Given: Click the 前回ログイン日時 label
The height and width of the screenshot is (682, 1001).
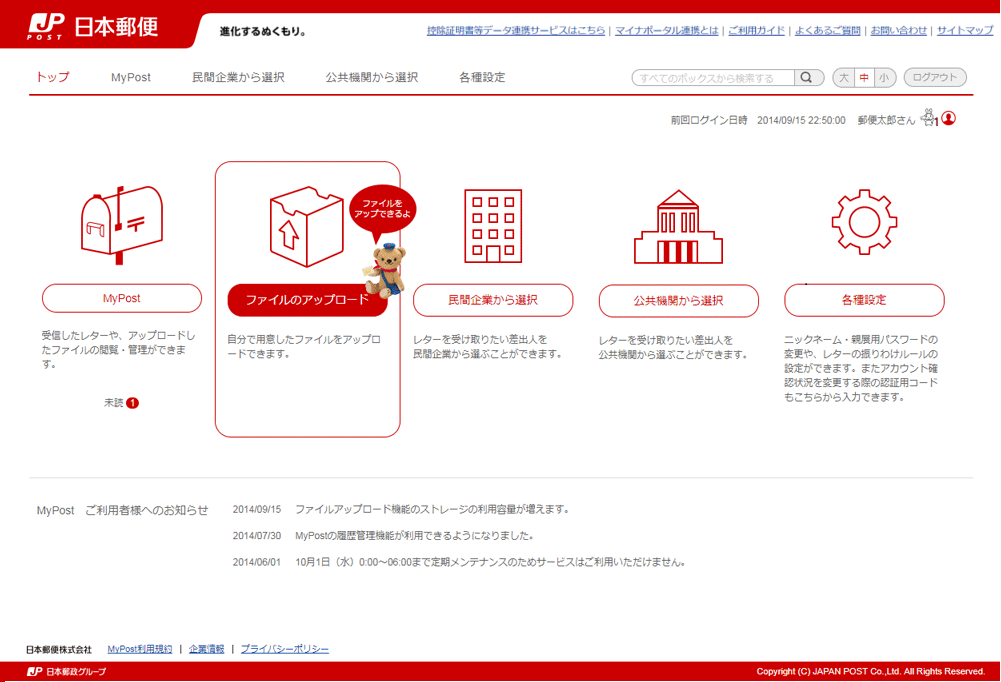Looking at the screenshot, I should 709,120.
